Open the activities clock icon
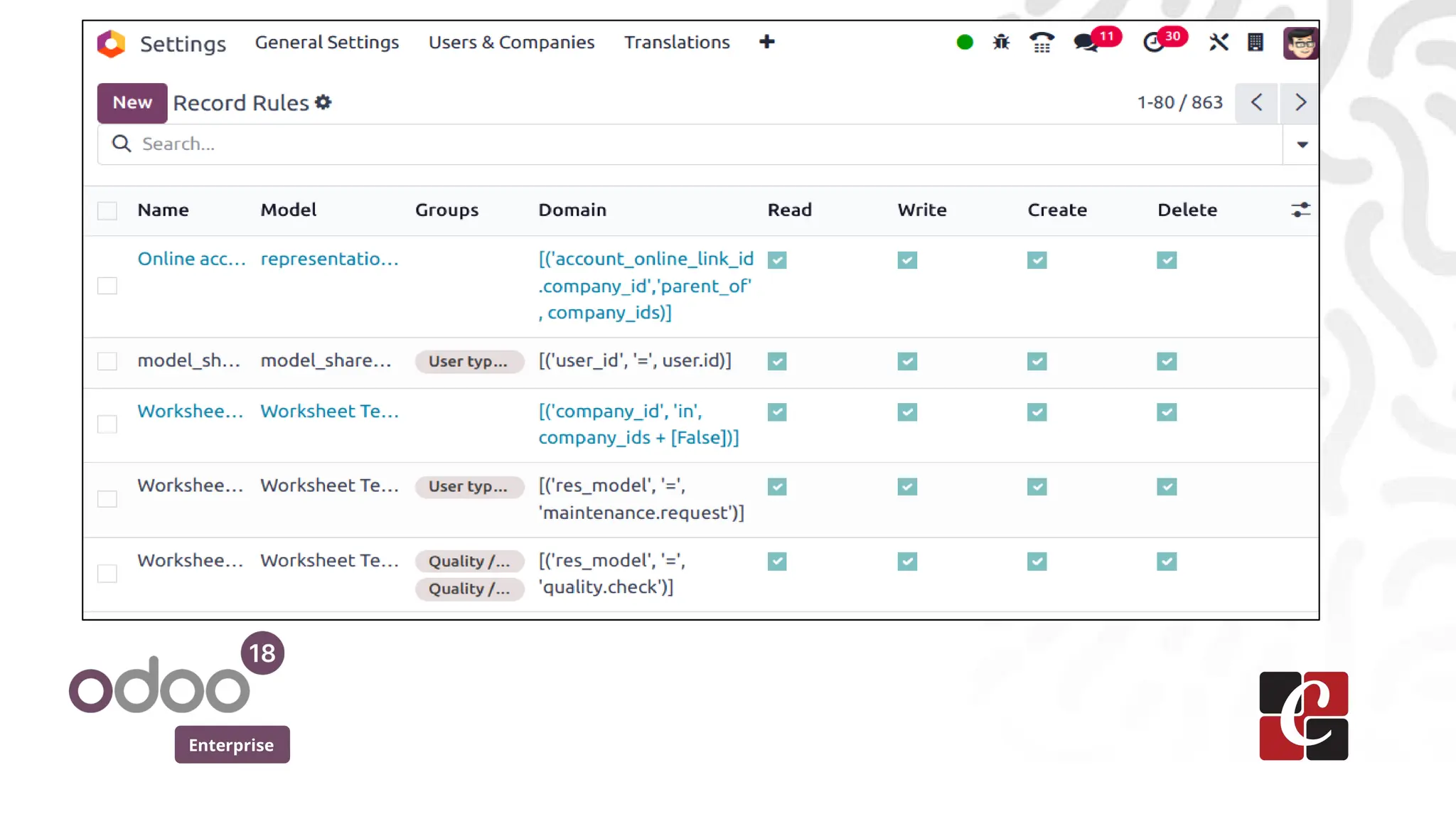Image resolution: width=1456 pixels, height=819 pixels. [1153, 43]
